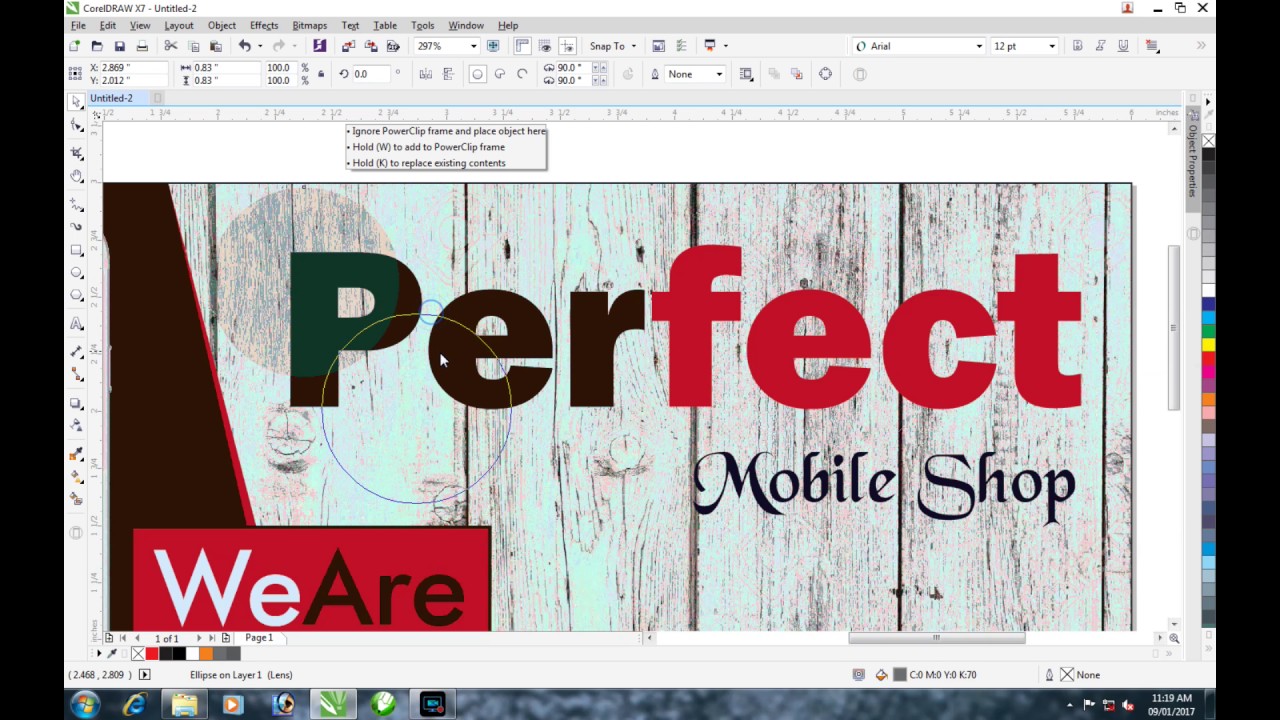Image resolution: width=1280 pixels, height=720 pixels.
Task: Click the Save icon
Action: [120, 46]
